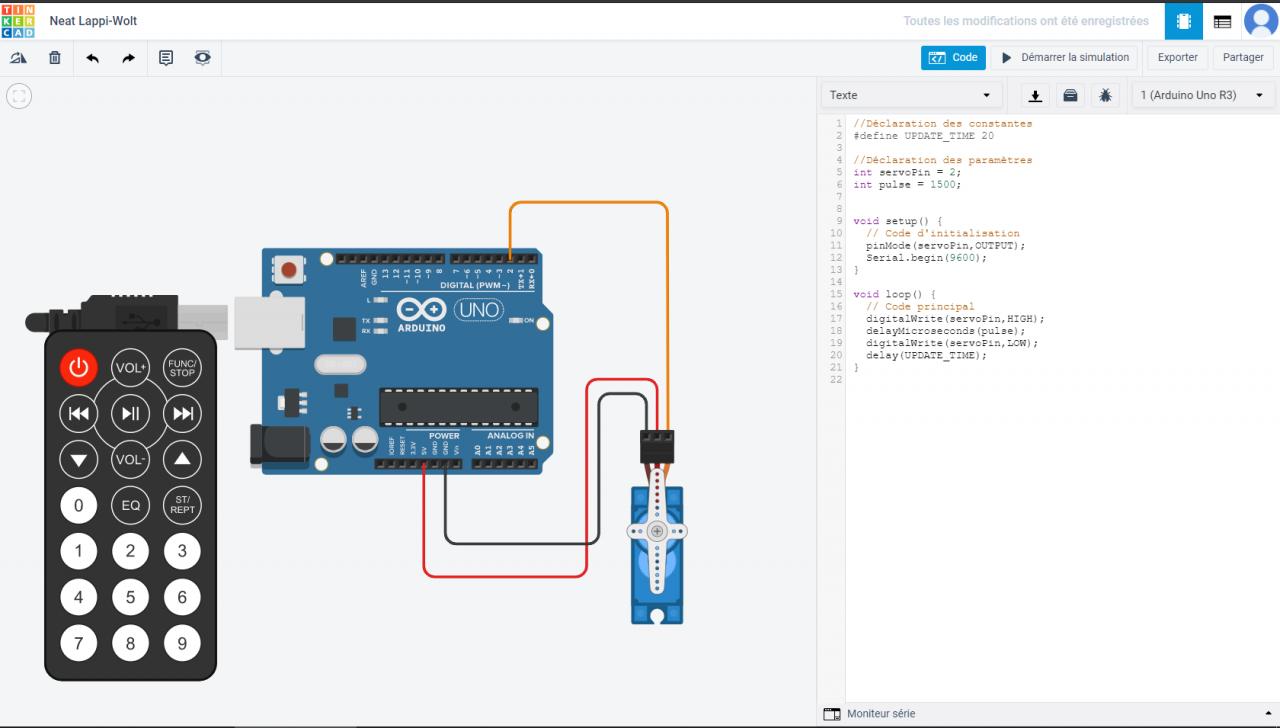Viewport: 1280px width, 728px height.
Task: Click code line 'pinMode(servoPin,OUTPUT);'
Action: [x=946, y=245]
